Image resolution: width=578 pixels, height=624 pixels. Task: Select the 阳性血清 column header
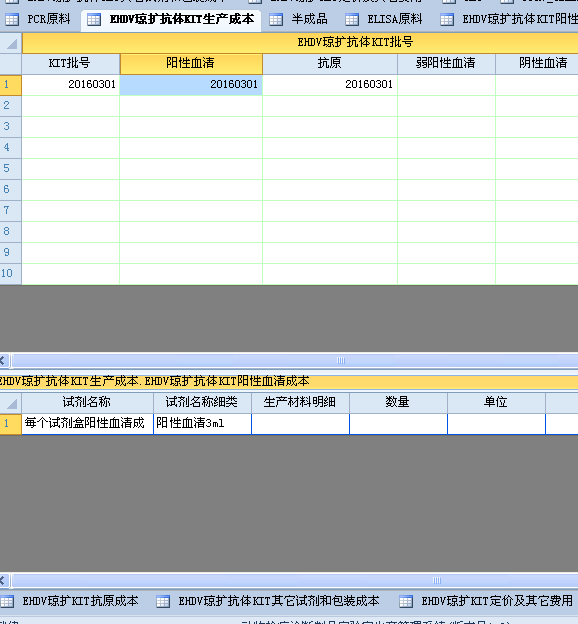click(191, 64)
